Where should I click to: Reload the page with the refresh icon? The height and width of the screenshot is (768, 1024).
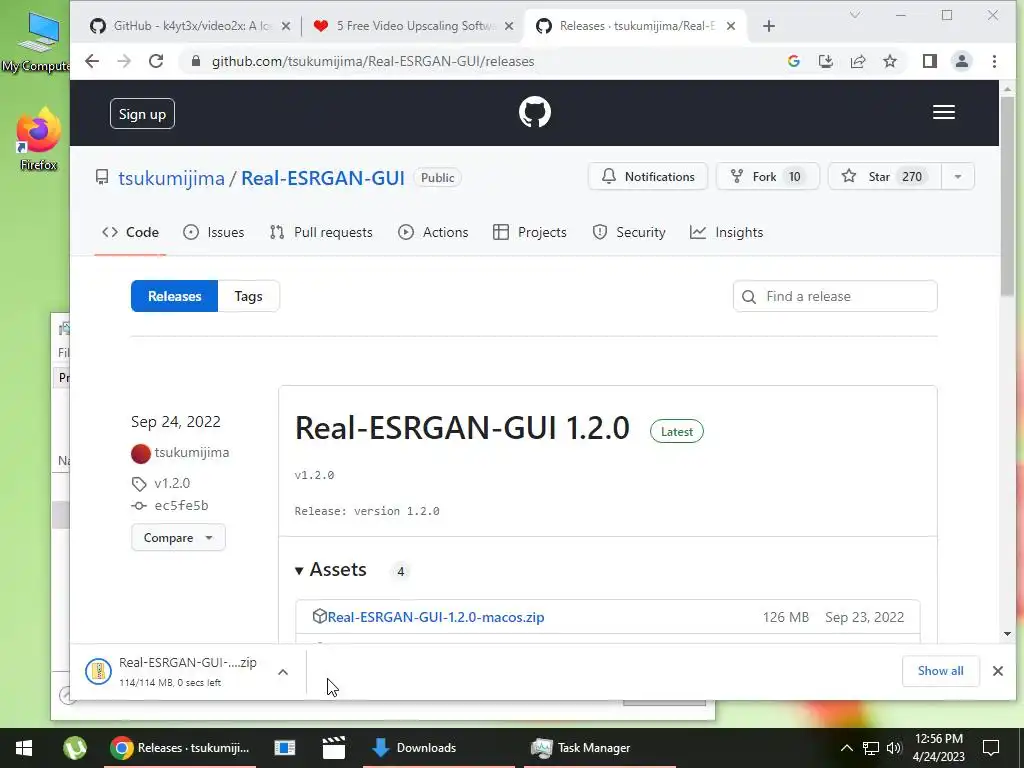tap(156, 61)
